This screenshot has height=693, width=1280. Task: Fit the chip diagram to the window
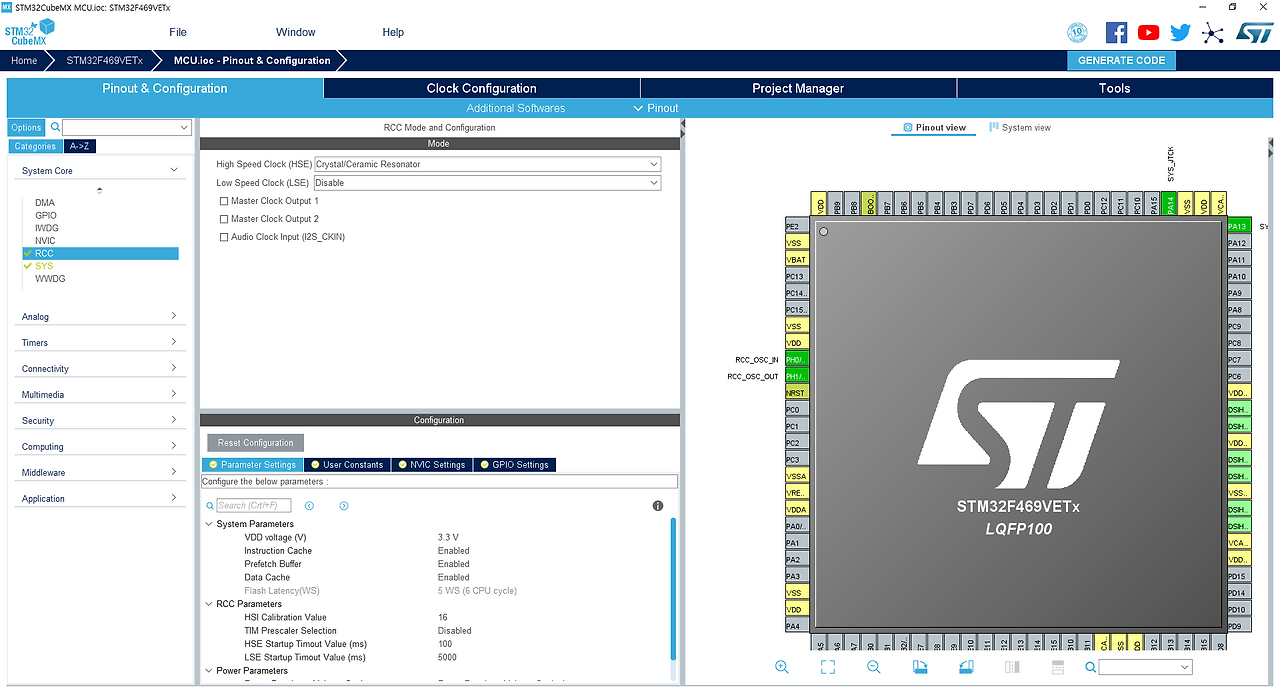[x=827, y=666]
